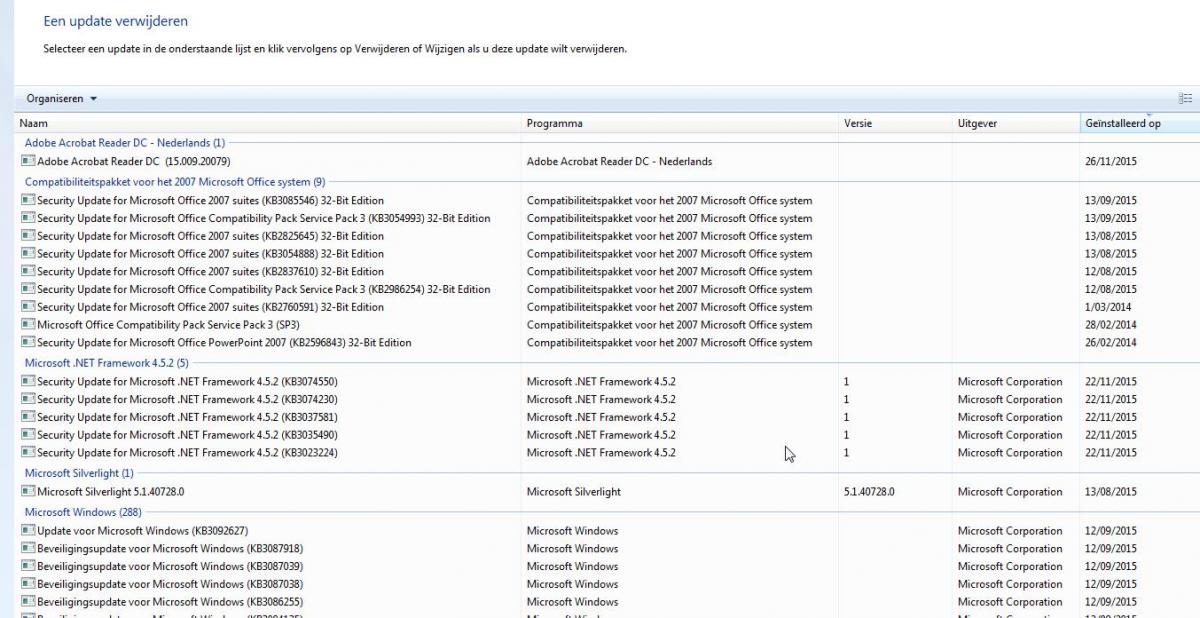Click the icon next to KB3085546 Office update
1200x618 pixels.
tap(28, 200)
